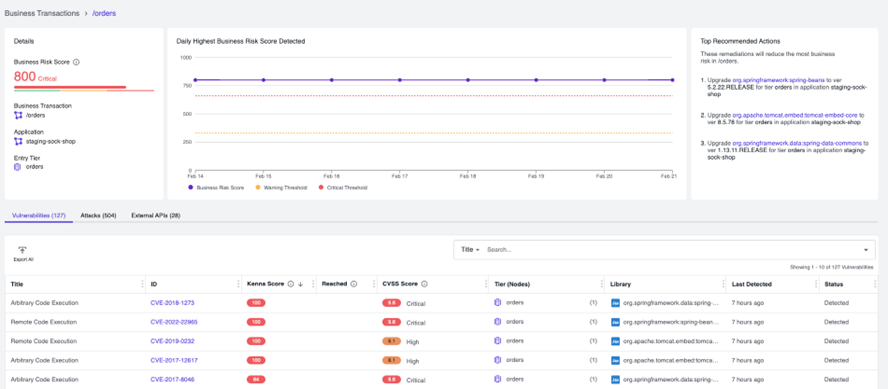Open CVE-2018-1273 vulnerability link

tap(172, 303)
